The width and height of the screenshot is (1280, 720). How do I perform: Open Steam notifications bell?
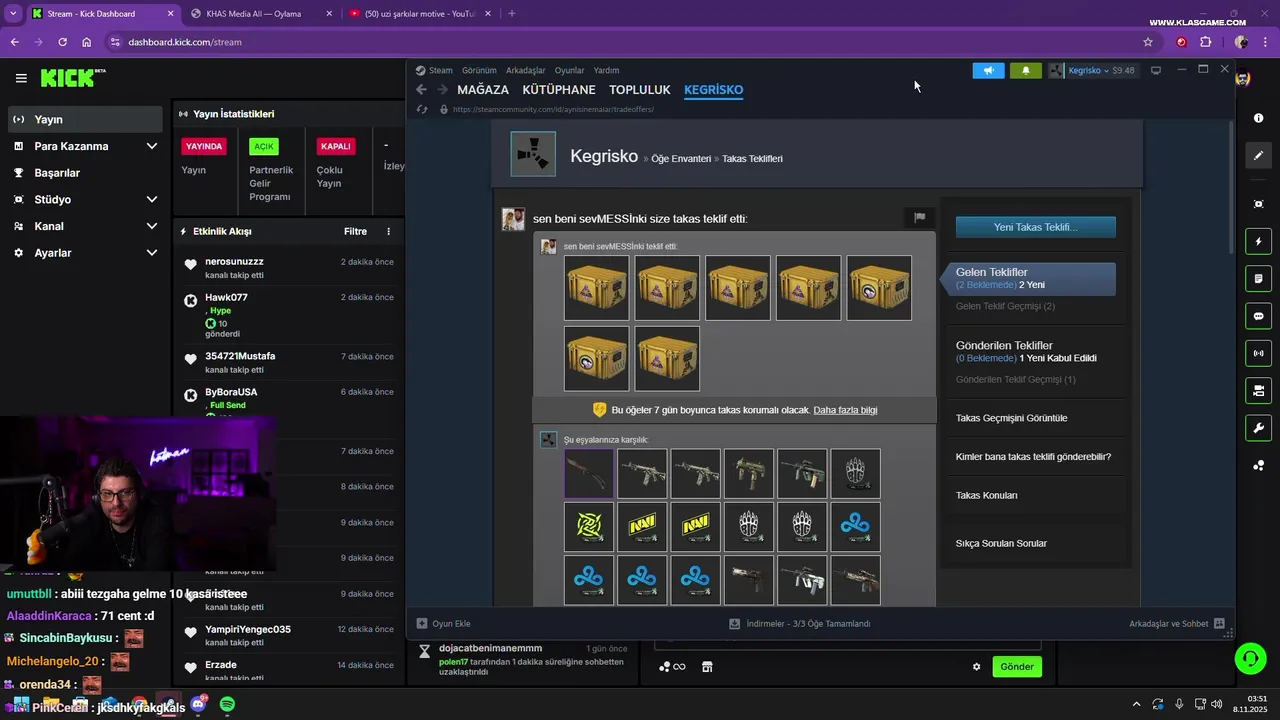click(1025, 71)
